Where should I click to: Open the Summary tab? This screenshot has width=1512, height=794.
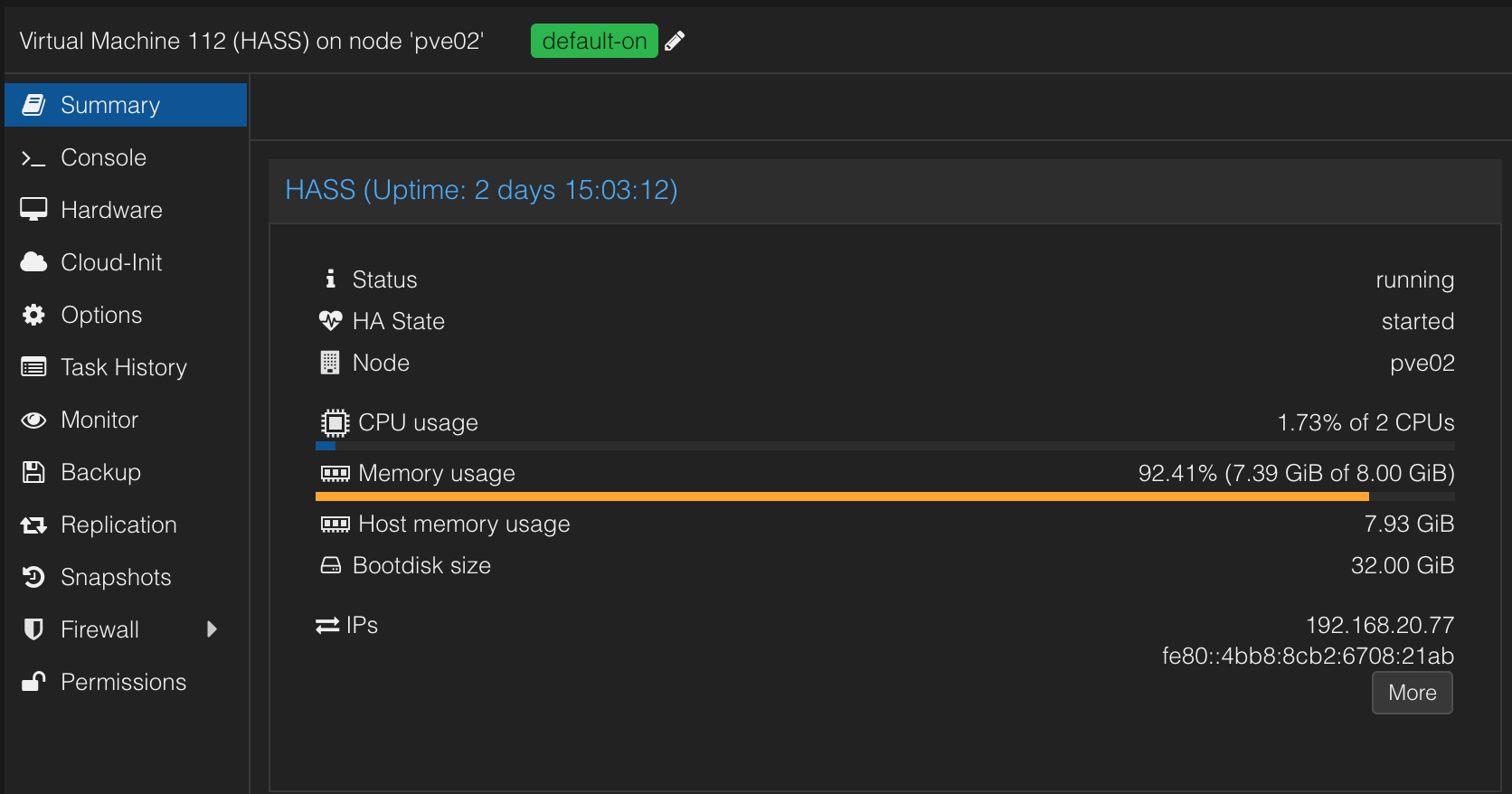(126, 105)
